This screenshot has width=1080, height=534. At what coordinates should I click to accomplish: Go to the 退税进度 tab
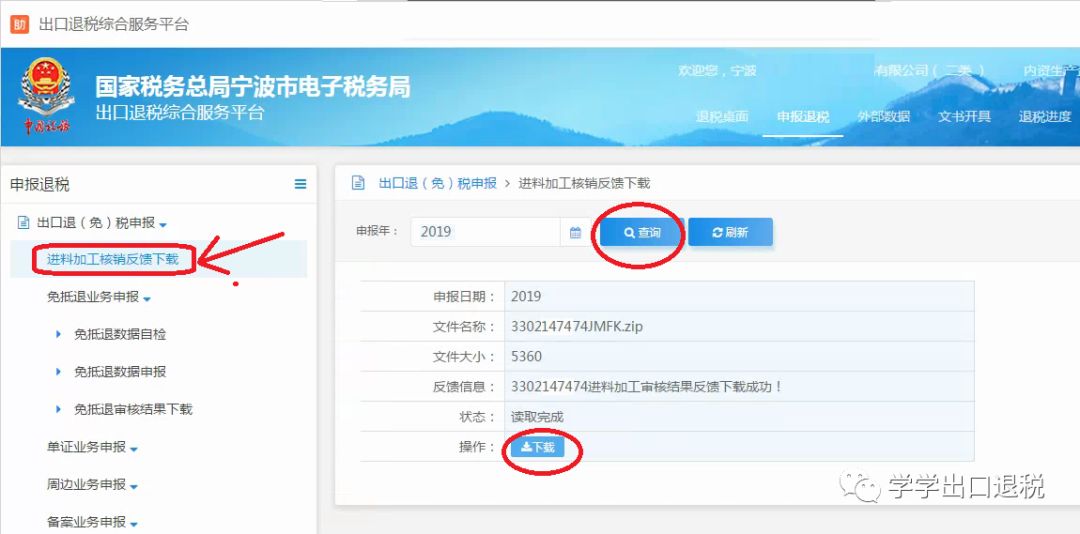(1045, 116)
